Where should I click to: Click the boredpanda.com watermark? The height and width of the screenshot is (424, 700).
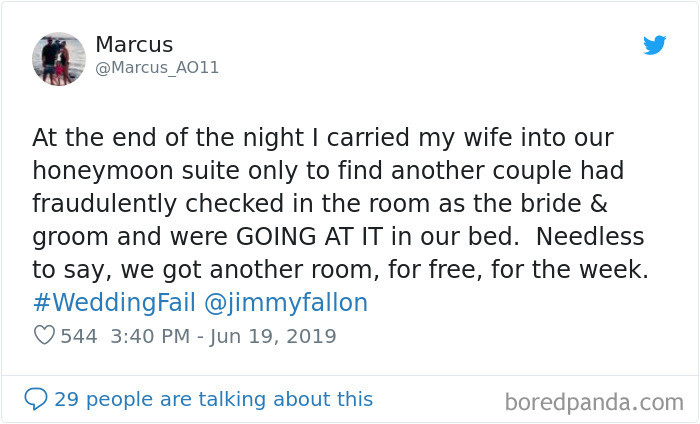pos(593,402)
